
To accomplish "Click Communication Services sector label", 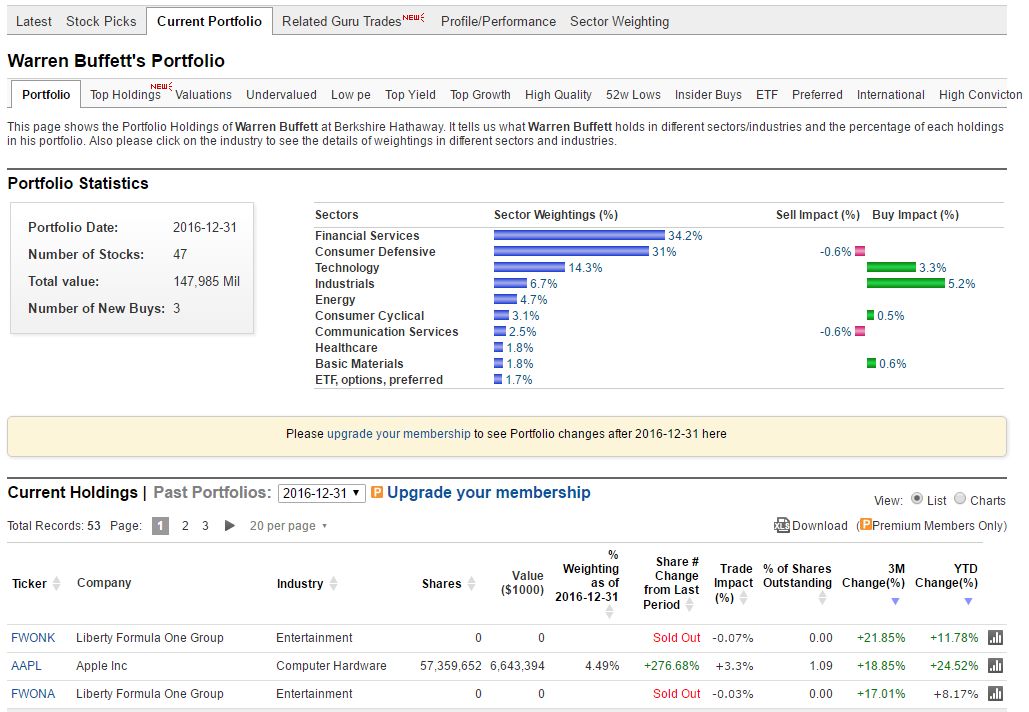I will click(x=387, y=331).
